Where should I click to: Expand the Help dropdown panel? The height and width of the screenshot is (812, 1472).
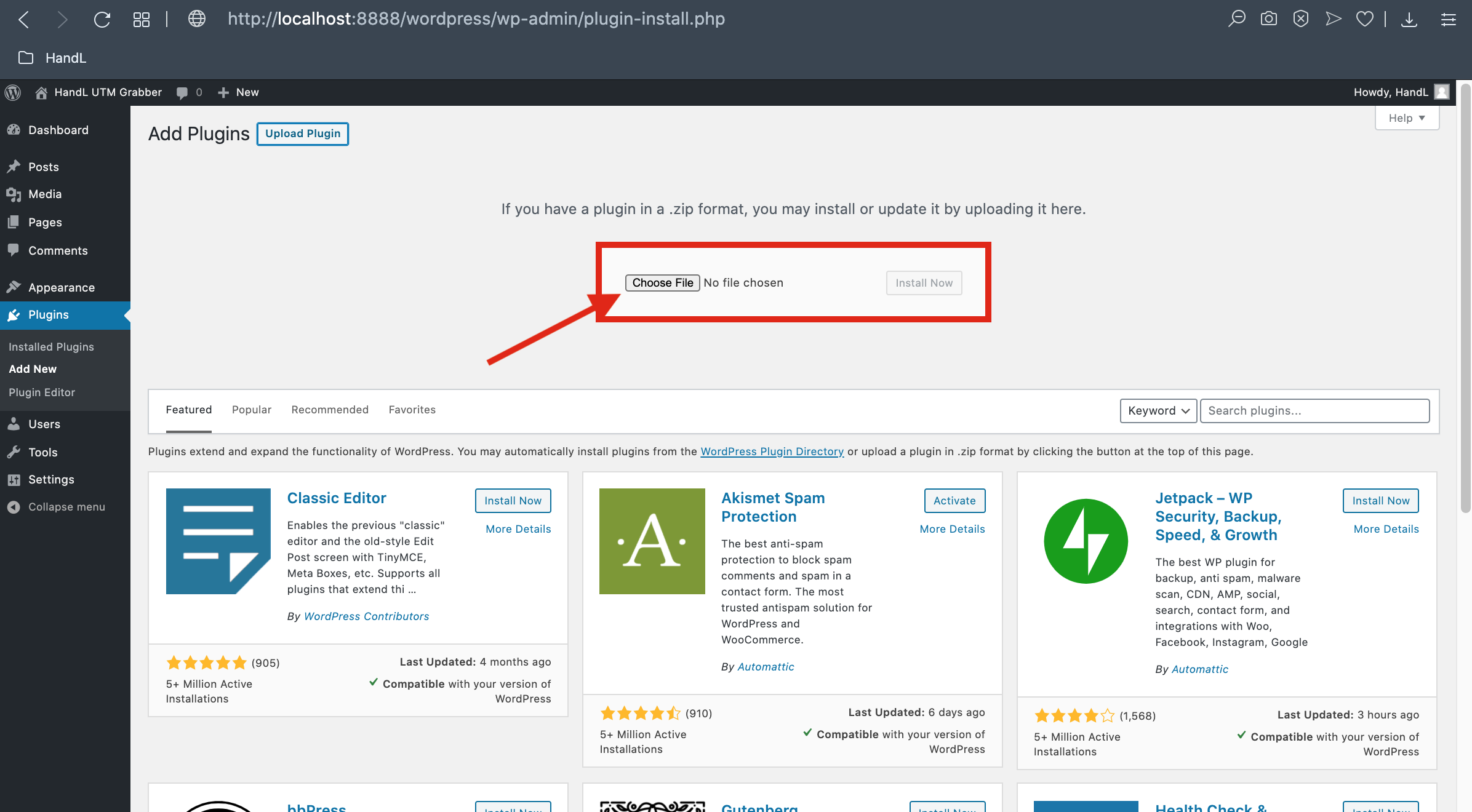click(x=1407, y=118)
